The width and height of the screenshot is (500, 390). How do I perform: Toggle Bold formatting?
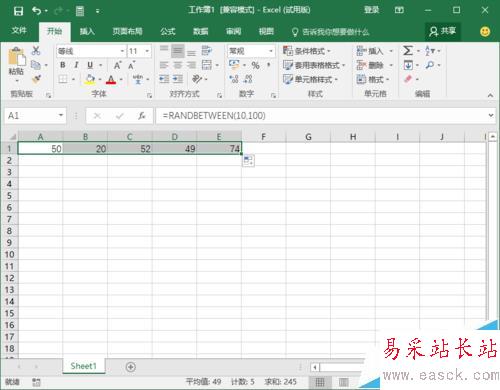coord(62,65)
